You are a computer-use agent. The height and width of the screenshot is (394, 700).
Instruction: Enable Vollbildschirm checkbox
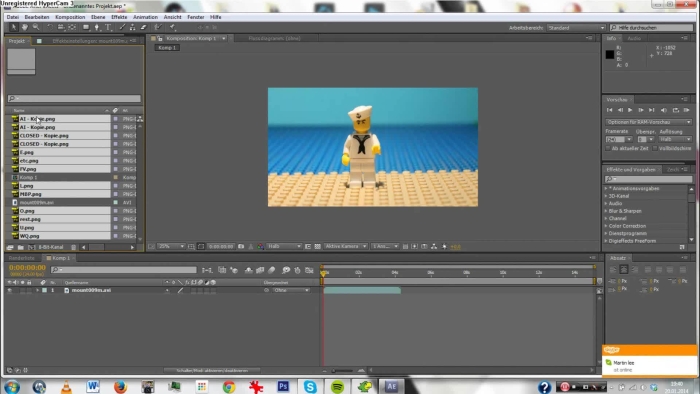click(655, 148)
